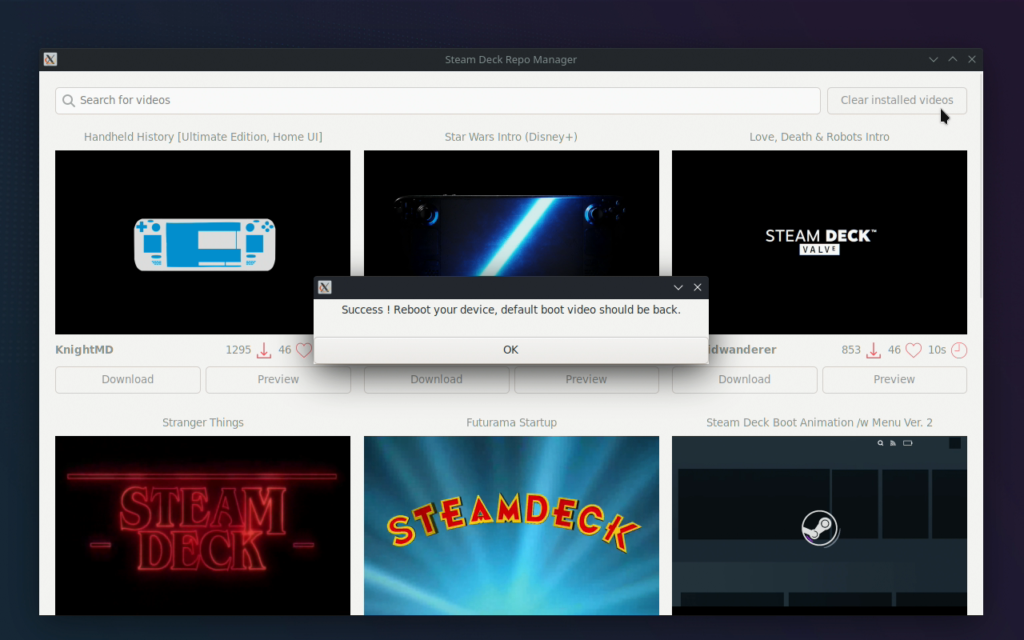Click the 10s duration value
The width and height of the screenshot is (1024, 640).
[937, 349]
